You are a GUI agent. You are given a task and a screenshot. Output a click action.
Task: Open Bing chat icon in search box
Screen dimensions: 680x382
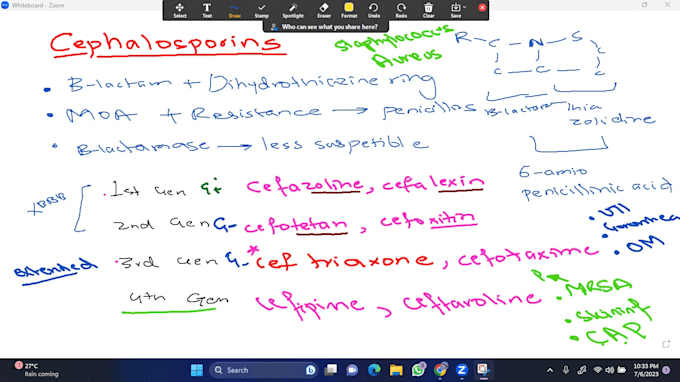[311, 370]
